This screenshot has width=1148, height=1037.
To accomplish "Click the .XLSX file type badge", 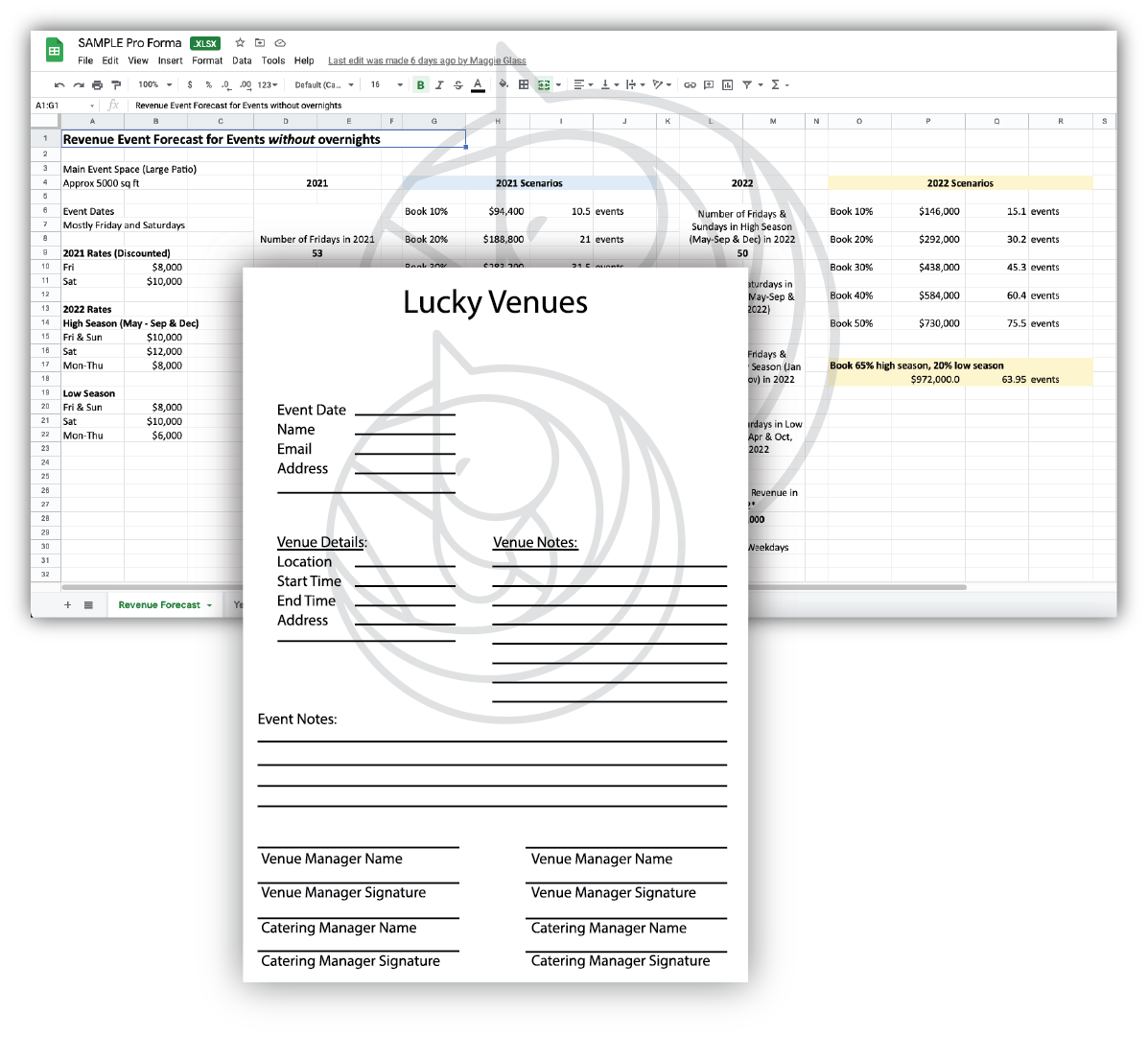I will pyautogui.click(x=205, y=43).
